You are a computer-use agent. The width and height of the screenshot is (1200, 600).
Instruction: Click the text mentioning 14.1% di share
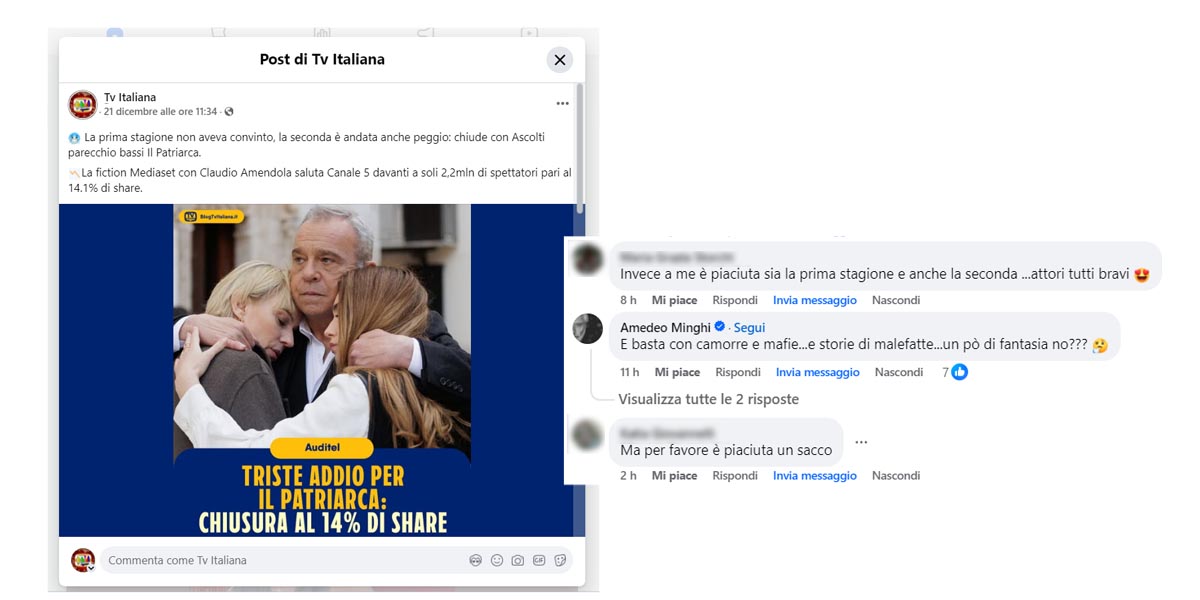point(106,188)
